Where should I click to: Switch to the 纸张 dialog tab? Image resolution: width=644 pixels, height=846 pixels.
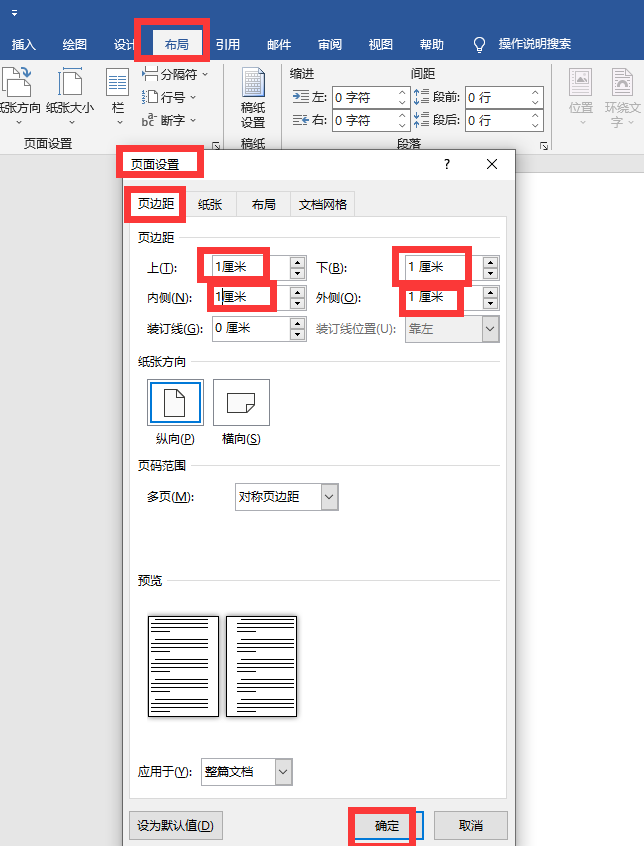210,204
